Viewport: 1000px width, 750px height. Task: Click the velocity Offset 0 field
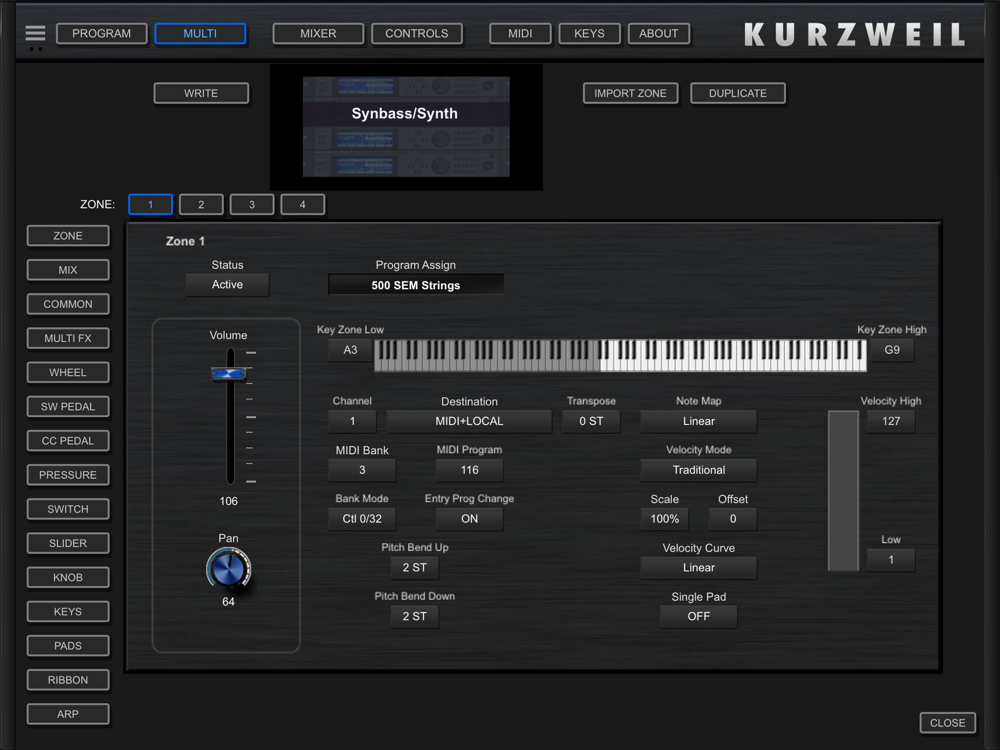pos(733,518)
